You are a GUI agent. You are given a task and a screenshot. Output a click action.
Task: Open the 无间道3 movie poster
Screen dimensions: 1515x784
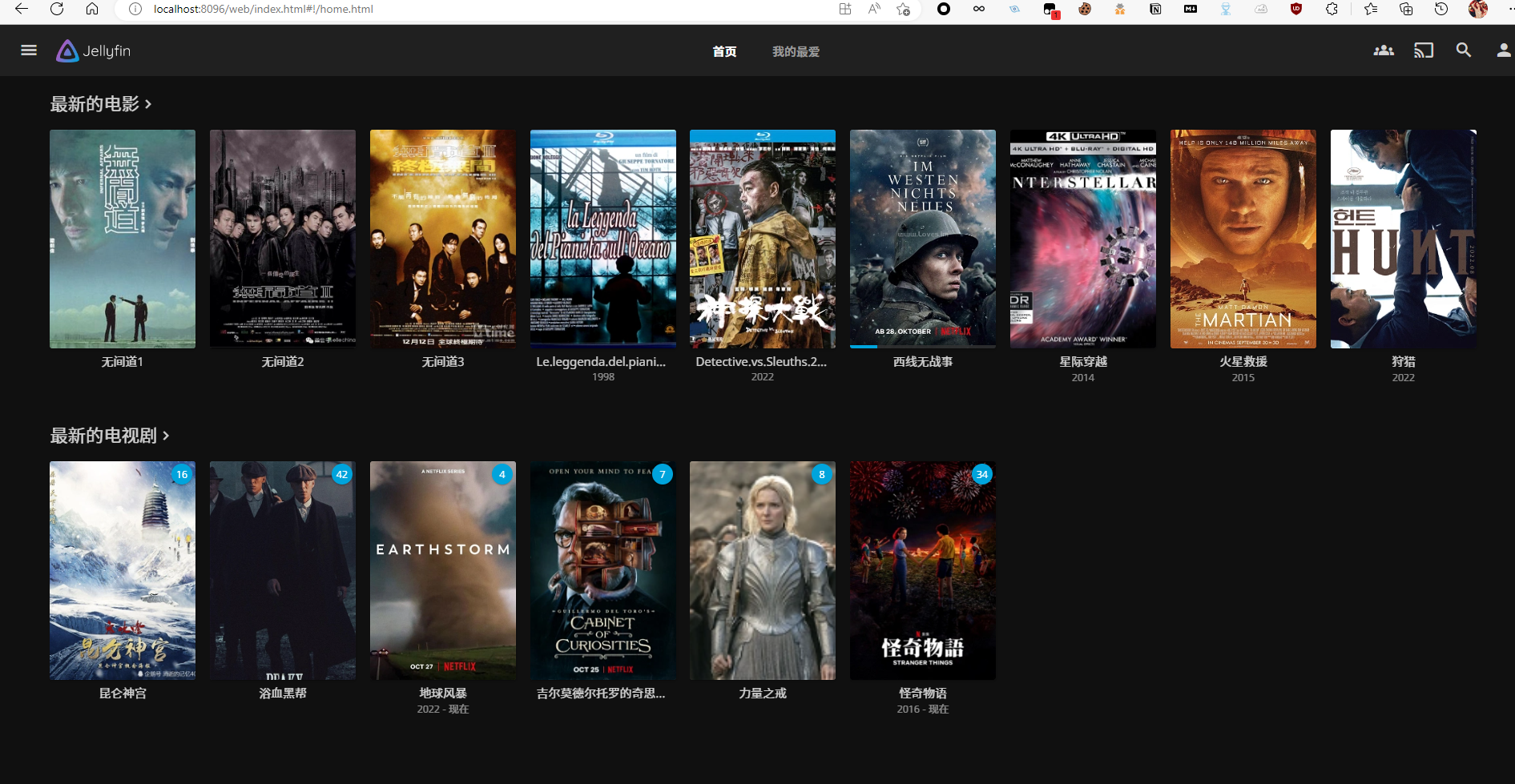tap(443, 239)
